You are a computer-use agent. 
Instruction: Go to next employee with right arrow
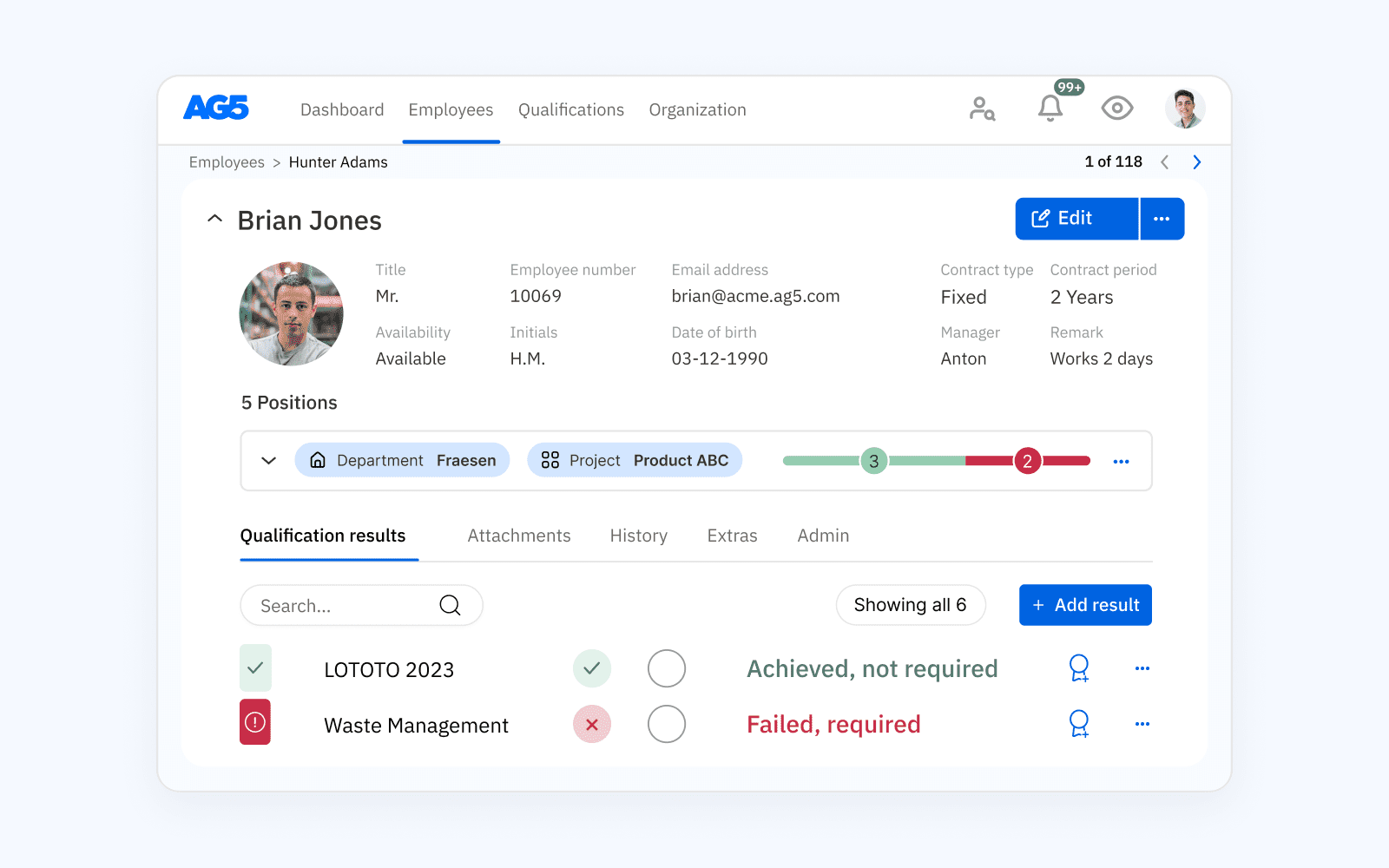click(1197, 162)
